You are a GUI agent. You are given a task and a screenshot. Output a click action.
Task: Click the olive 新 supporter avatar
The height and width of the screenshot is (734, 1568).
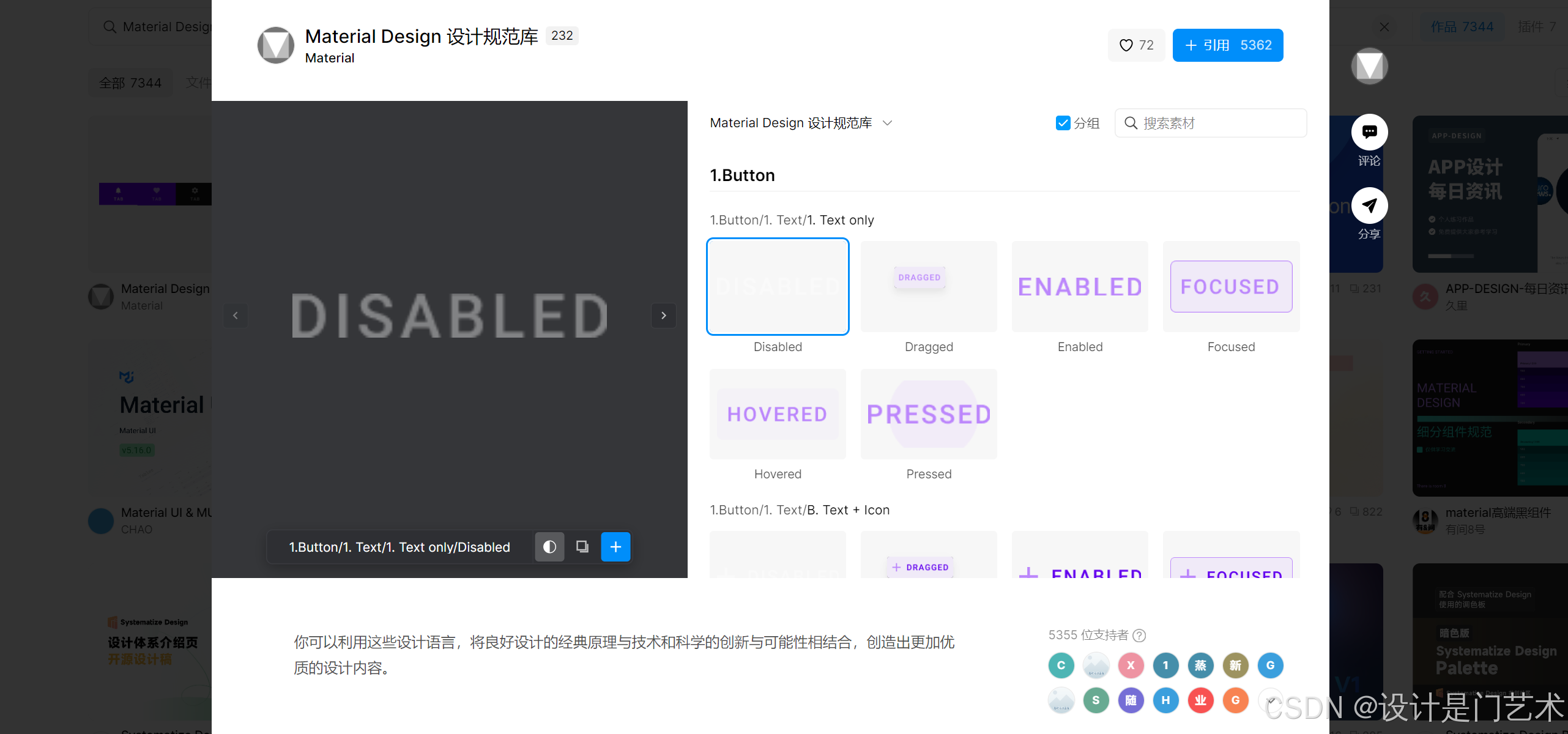tap(1236, 665)
